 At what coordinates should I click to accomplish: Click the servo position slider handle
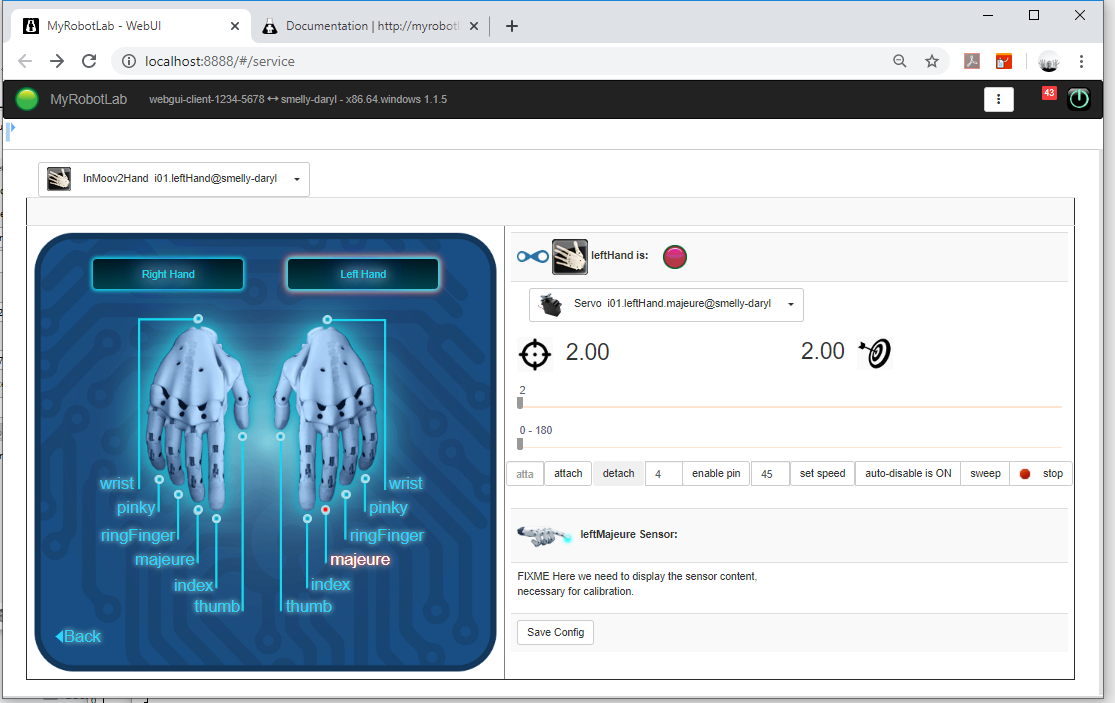[520, 403]
